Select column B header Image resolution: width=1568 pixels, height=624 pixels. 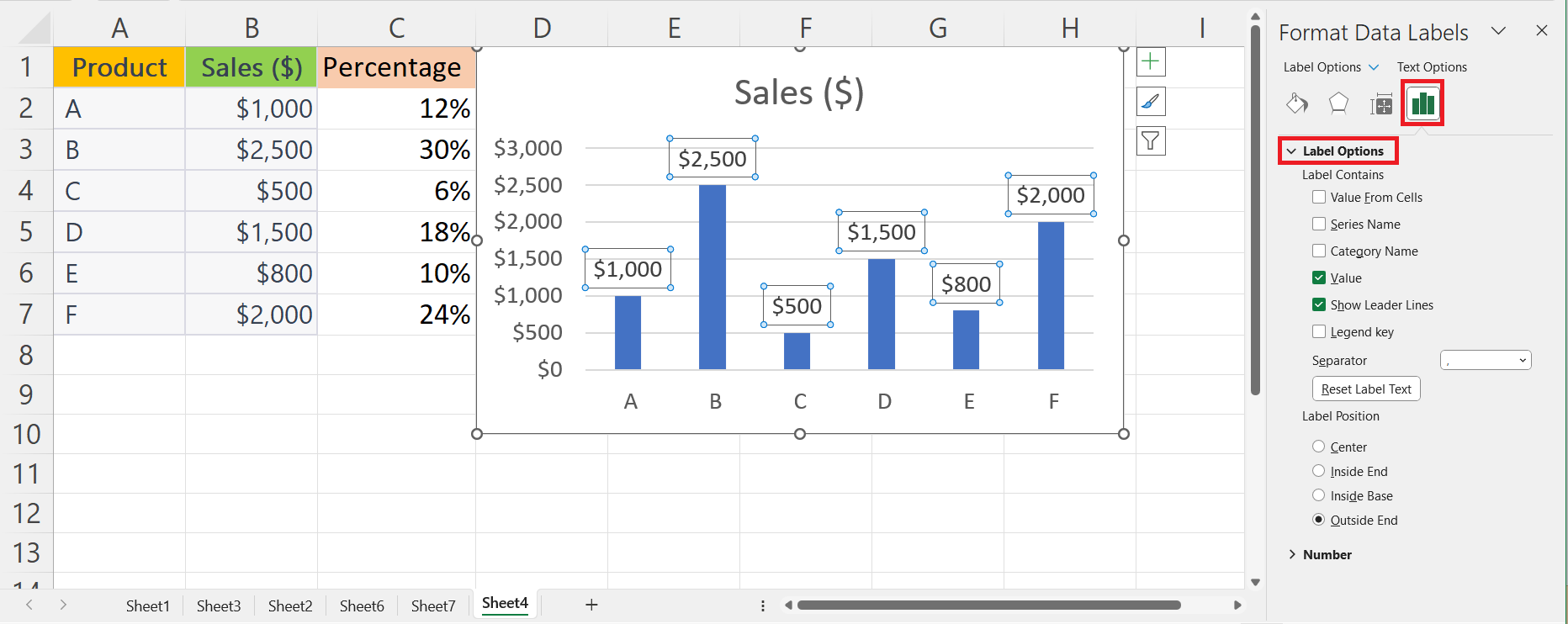(x=252, y=29)
